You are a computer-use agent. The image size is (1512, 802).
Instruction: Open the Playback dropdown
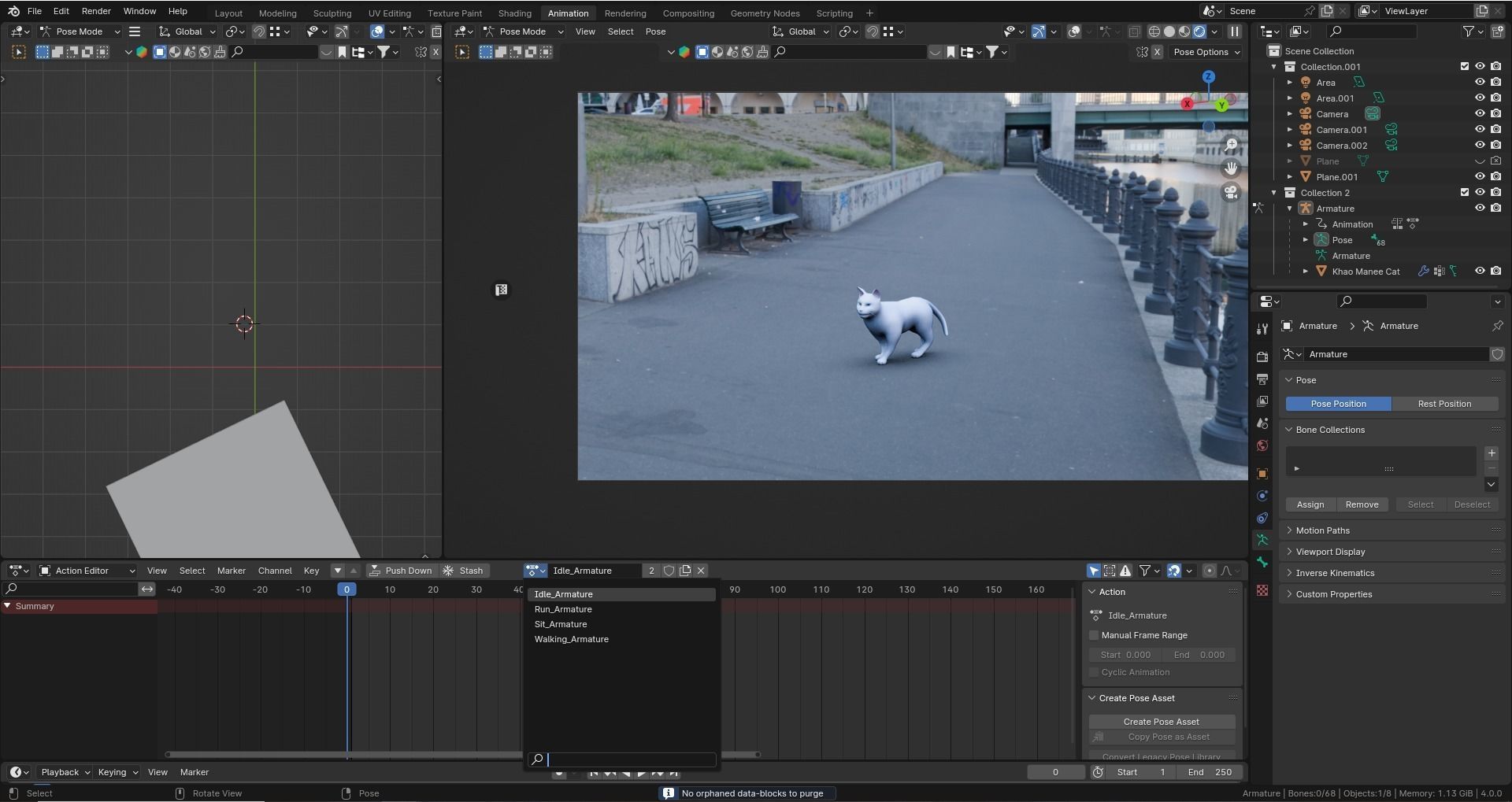[x=65, y=772]
